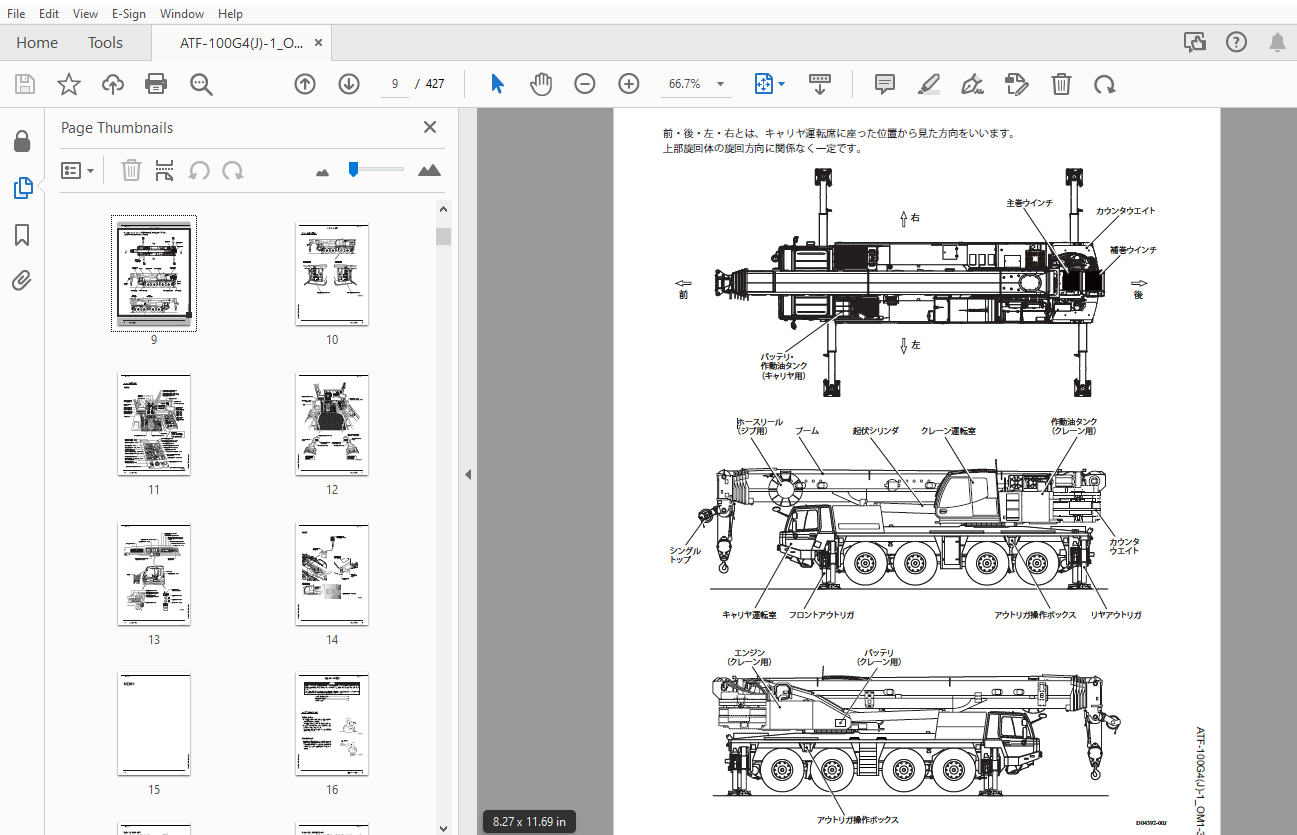This screenshot has height=835, width=1297.
Task: Open the E-Sign menu
Action: click(x=129, y=13)
